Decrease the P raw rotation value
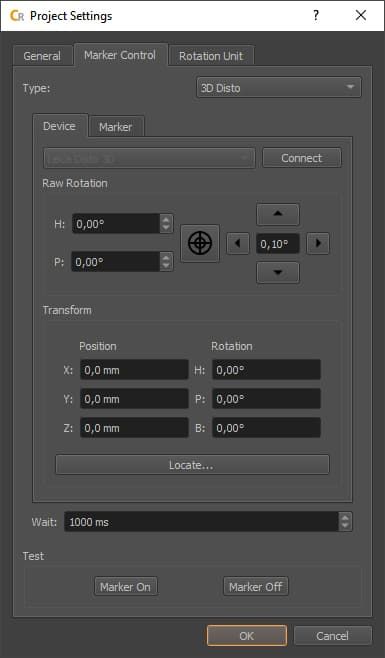 (166, 266)
